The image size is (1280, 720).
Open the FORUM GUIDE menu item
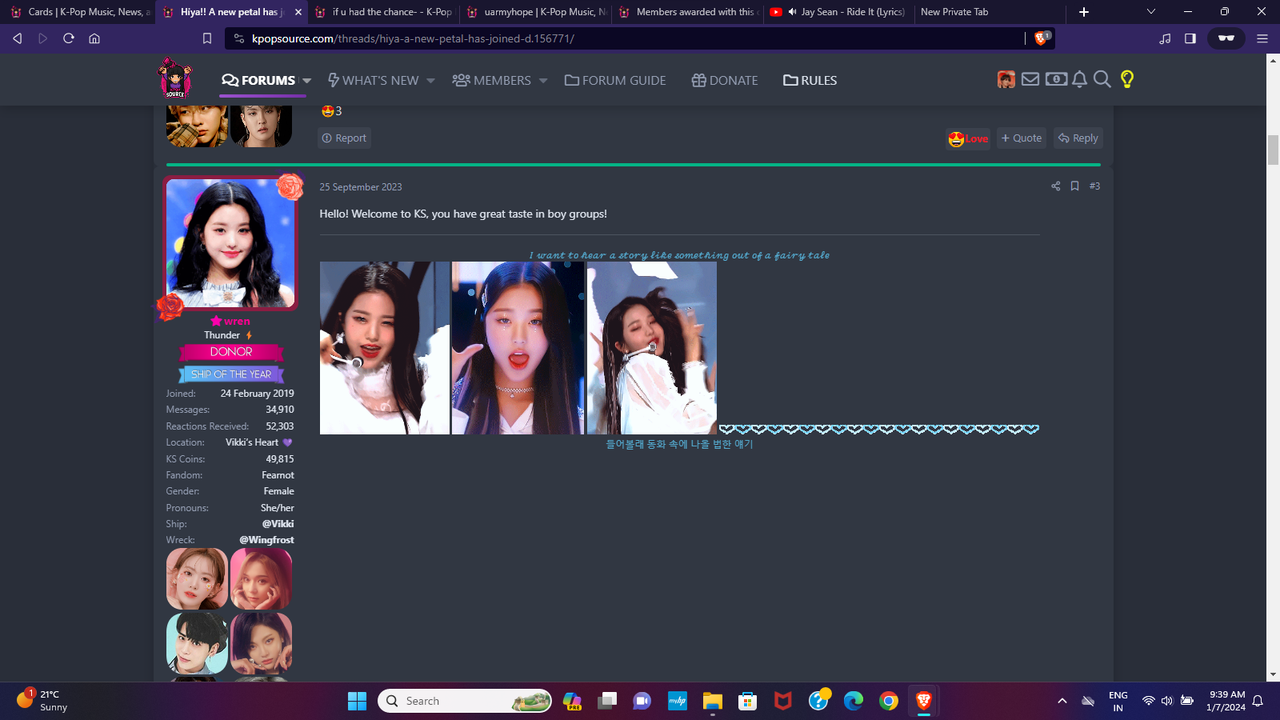point(615,80)
